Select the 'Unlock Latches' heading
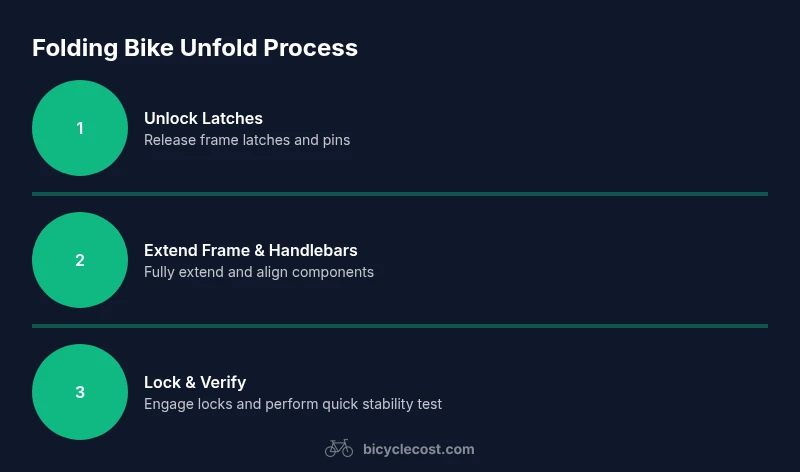Screen dimensions: 800x472 203,118
